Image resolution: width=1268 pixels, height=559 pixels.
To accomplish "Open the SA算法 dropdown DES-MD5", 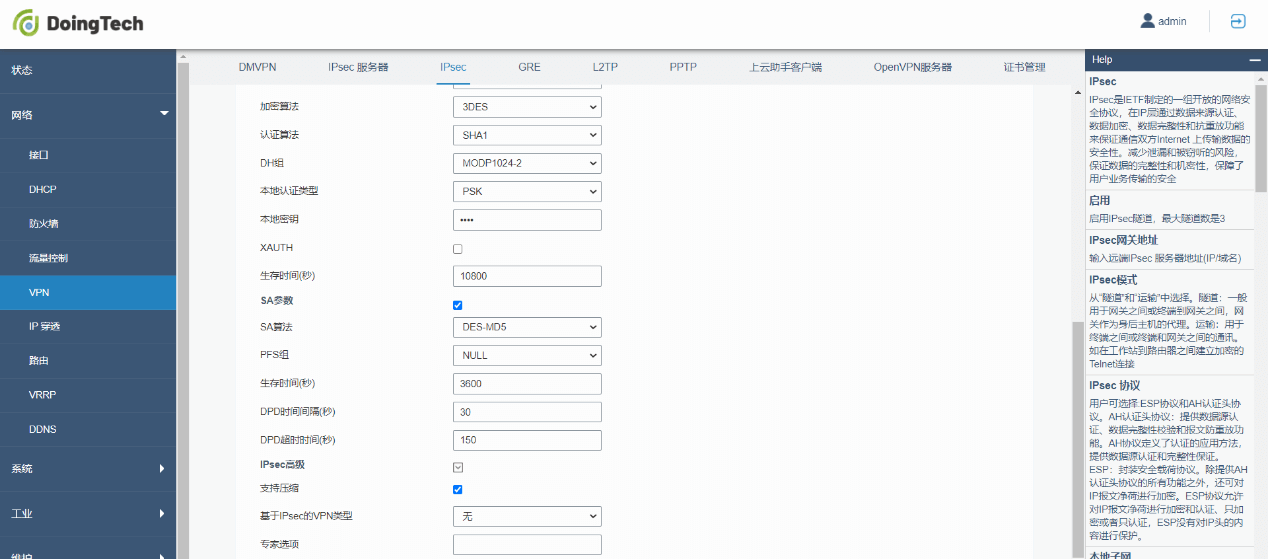I will pyautogui.click(x=527, y=327).
